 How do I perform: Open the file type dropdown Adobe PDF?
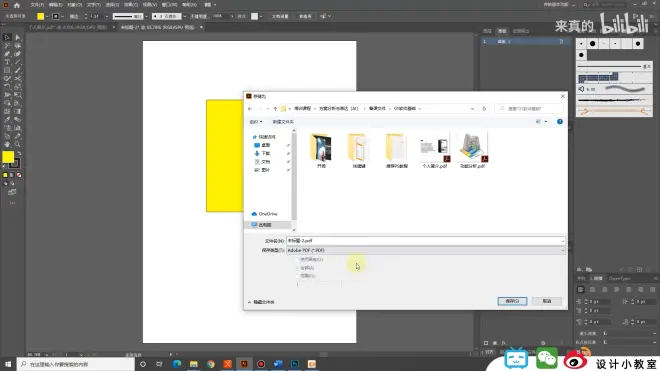click(426, 250)
